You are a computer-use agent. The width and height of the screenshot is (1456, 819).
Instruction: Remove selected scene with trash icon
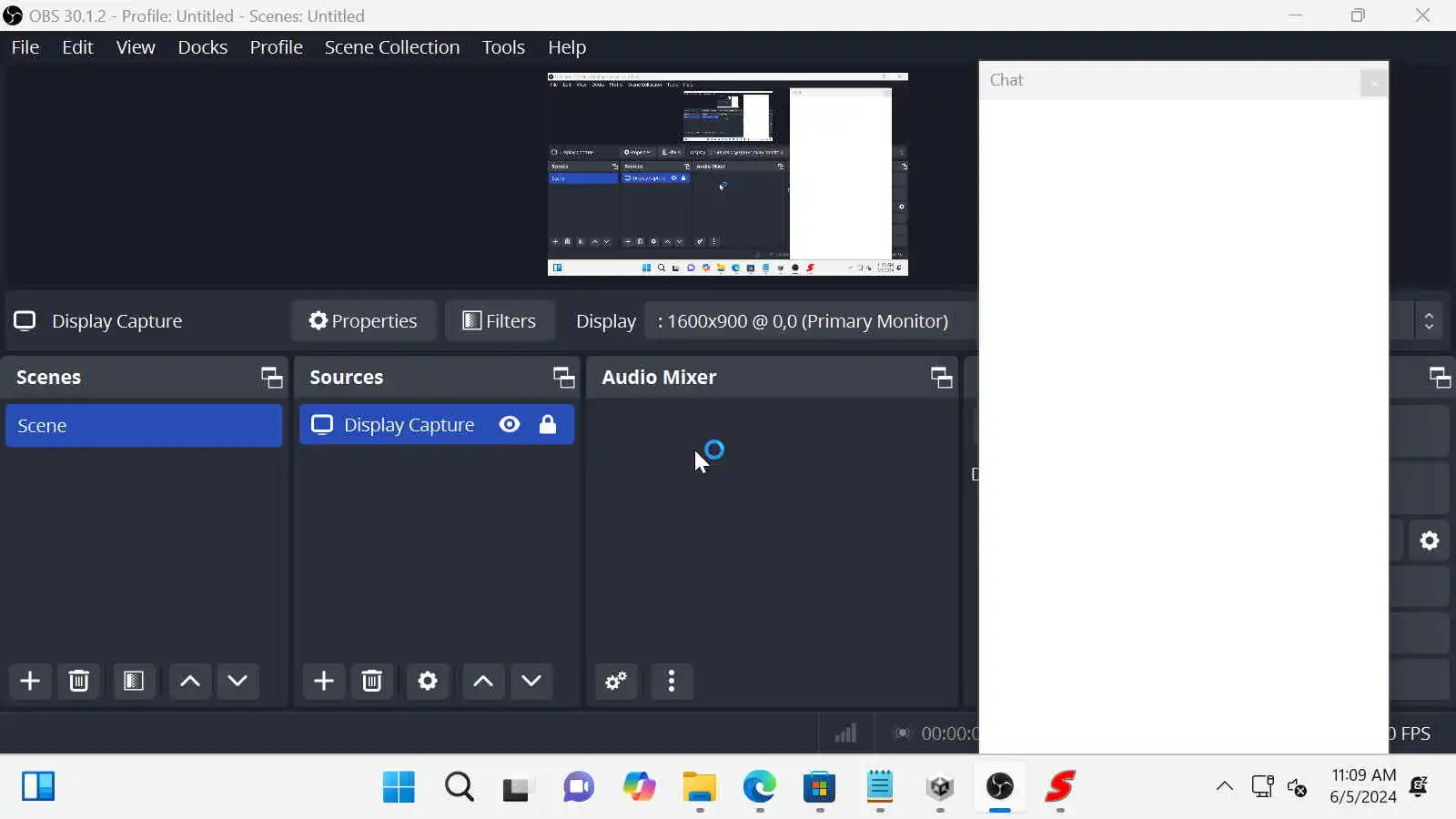[79, 681]
